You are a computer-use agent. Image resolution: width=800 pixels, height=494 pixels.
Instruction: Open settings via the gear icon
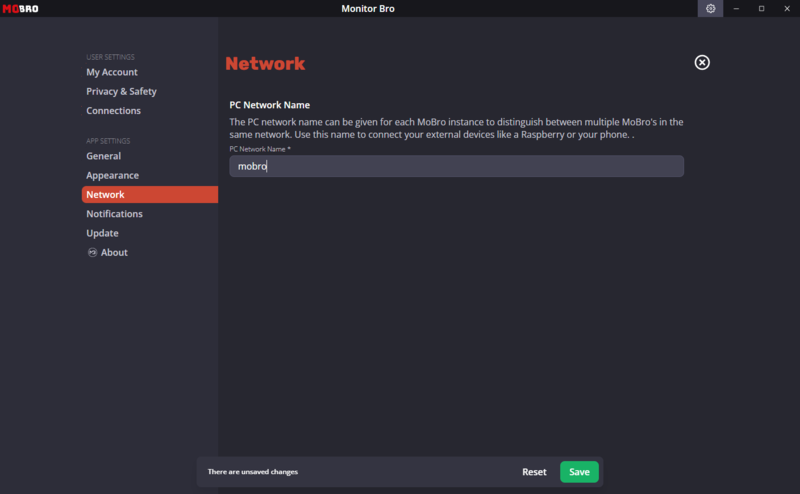[x=710, y=9]
